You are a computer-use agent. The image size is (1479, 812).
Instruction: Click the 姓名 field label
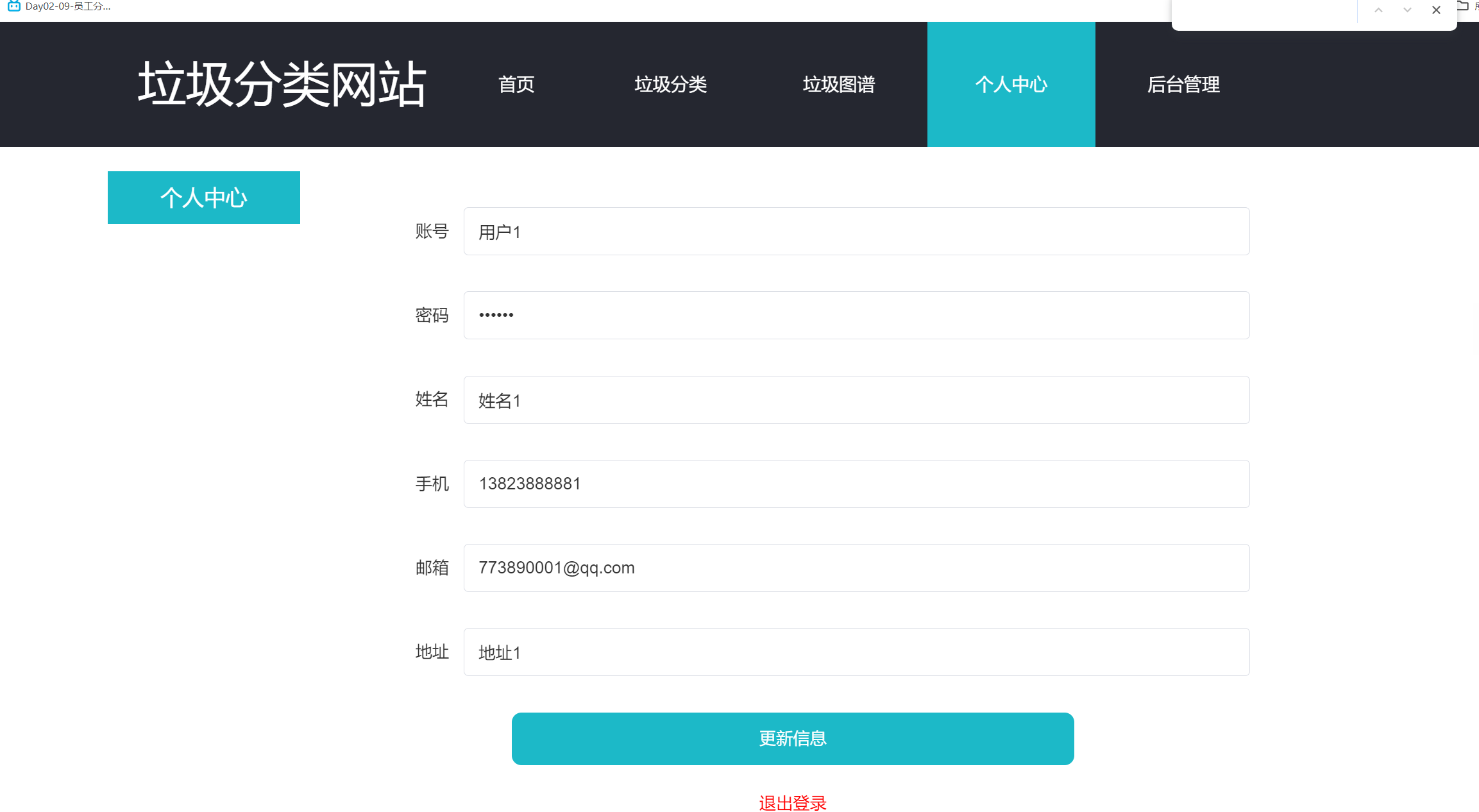[x=432, y=399]
